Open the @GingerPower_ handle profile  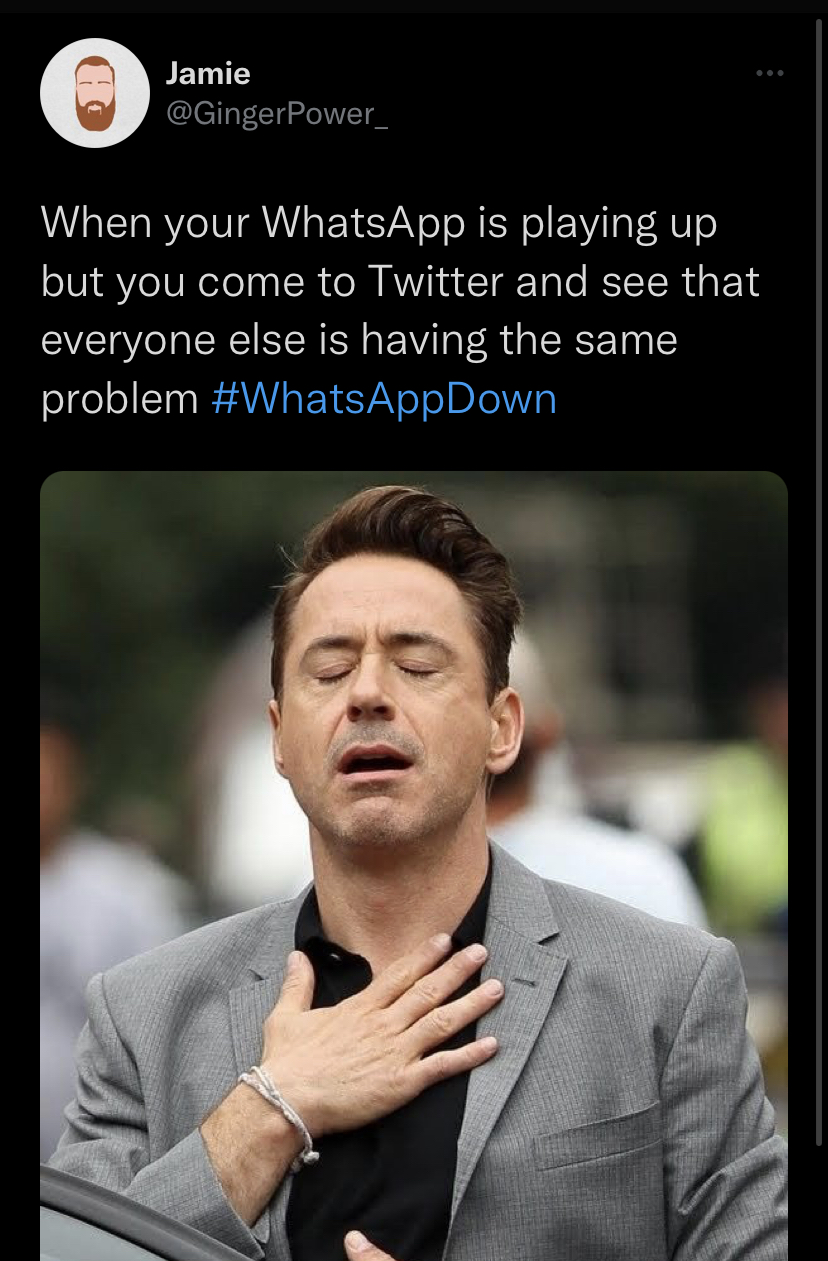(275, 114)
